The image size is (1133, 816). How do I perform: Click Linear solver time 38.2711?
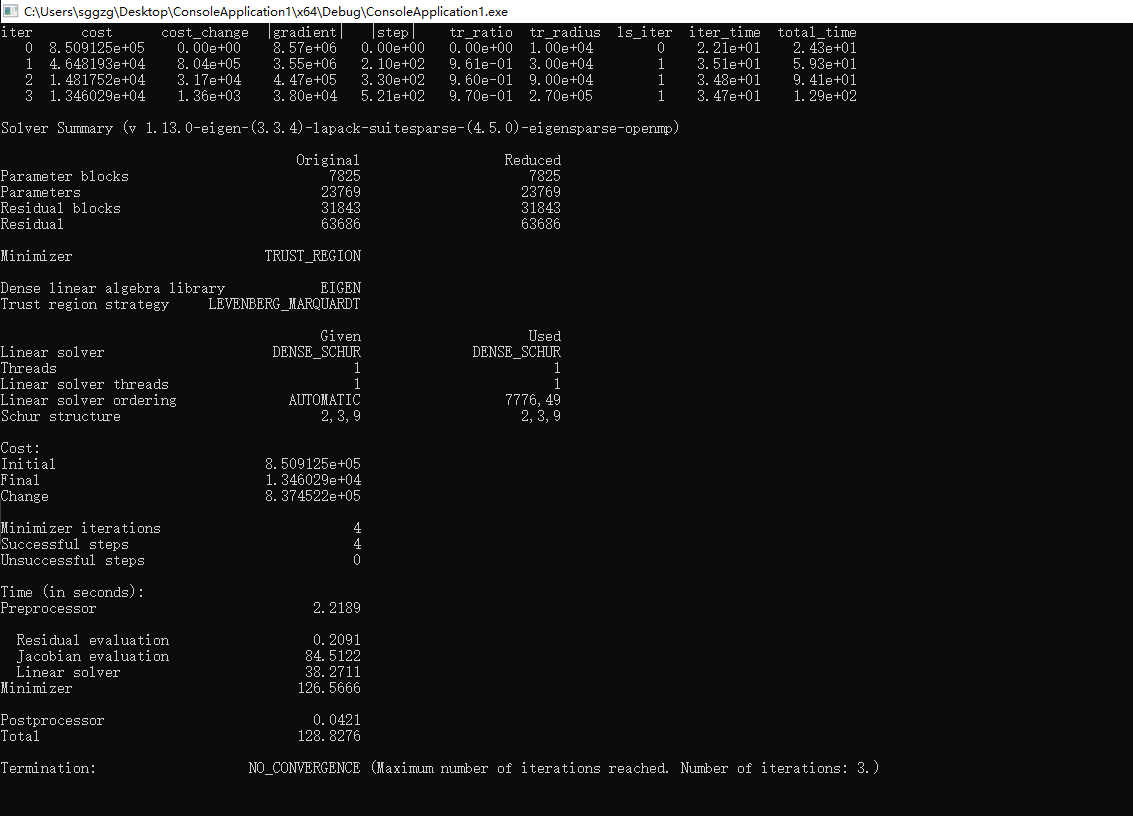pyautogui.click(x=332, y=672)
